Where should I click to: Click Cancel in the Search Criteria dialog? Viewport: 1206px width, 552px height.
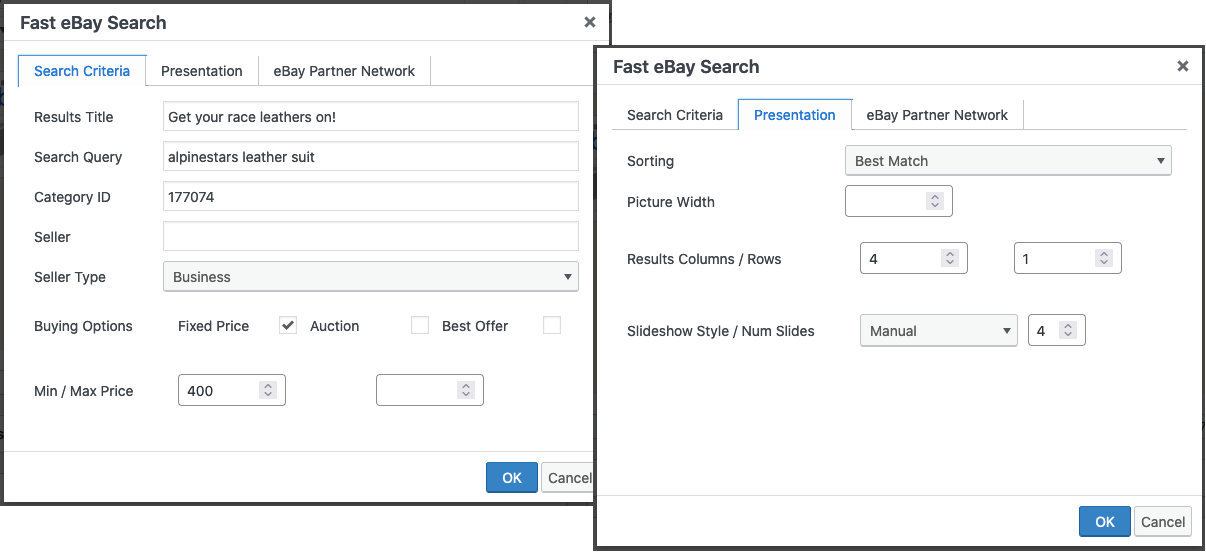[569, 478]
